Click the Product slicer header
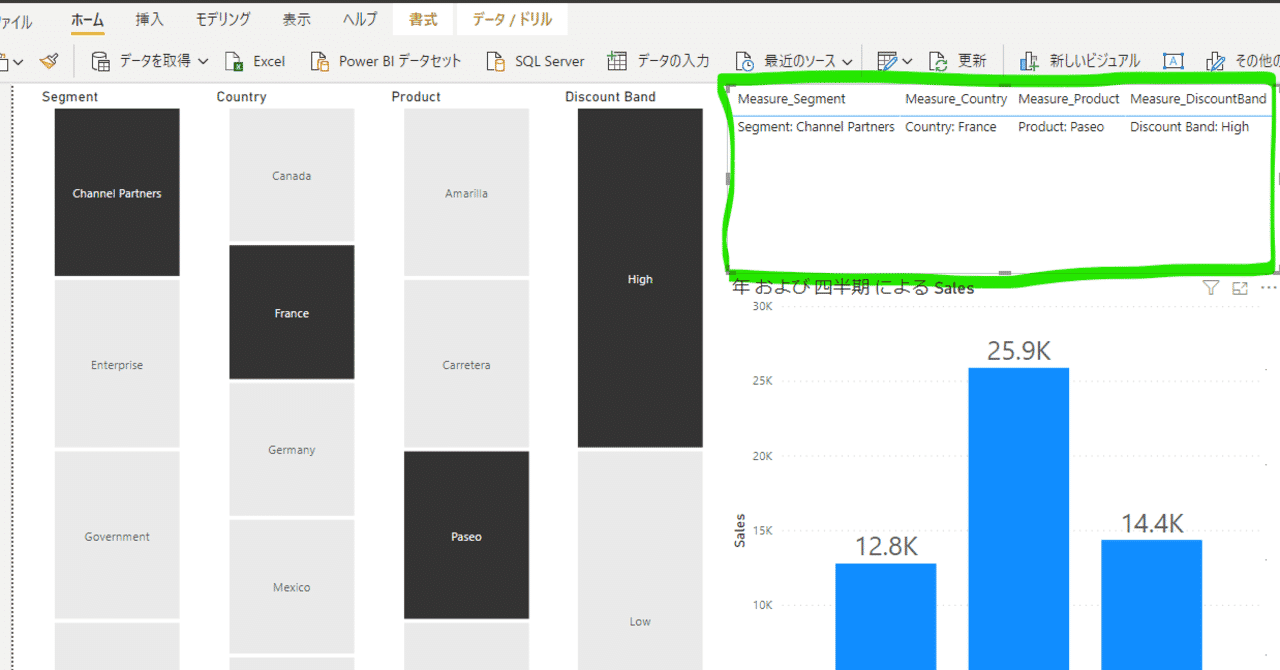 416,97
